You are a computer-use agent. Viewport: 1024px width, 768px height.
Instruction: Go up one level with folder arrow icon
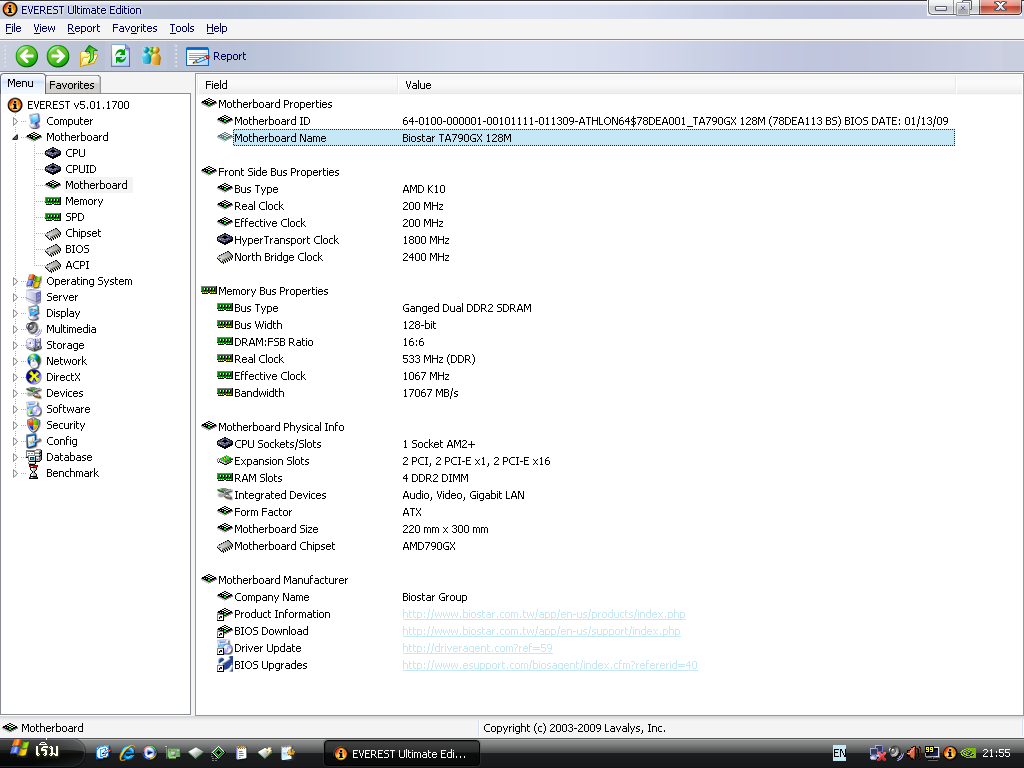coord(89,56)
